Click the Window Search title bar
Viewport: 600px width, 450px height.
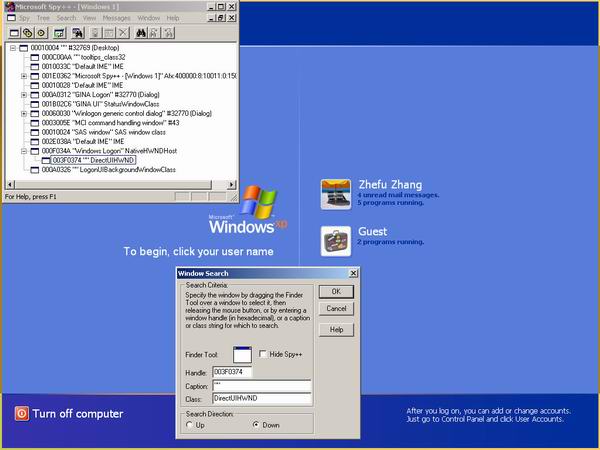pyautogui.click(x=262, y=273)
